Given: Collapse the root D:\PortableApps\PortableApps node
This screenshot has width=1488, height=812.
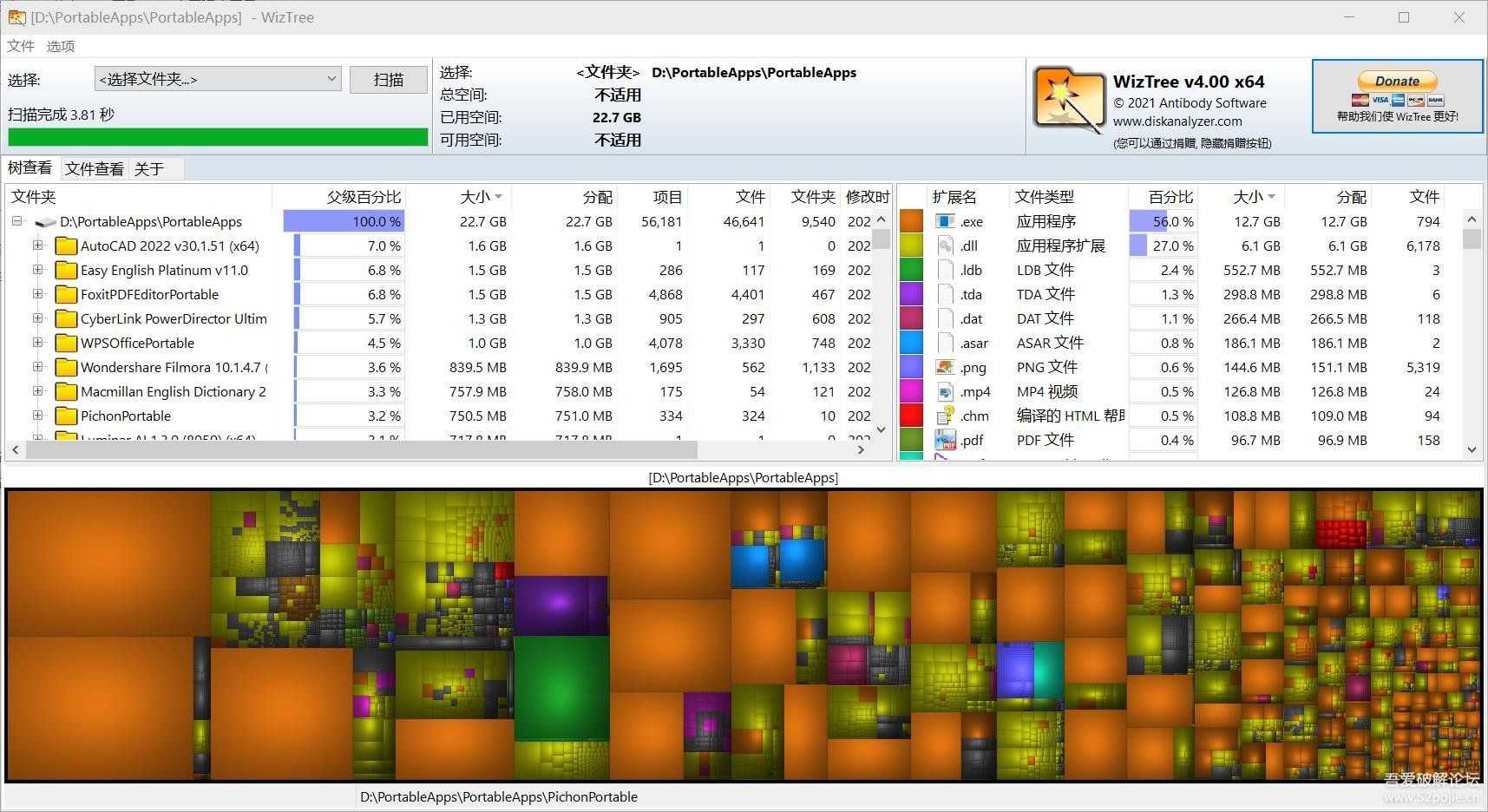Looking at the screenshot, I should coord(16,221).
